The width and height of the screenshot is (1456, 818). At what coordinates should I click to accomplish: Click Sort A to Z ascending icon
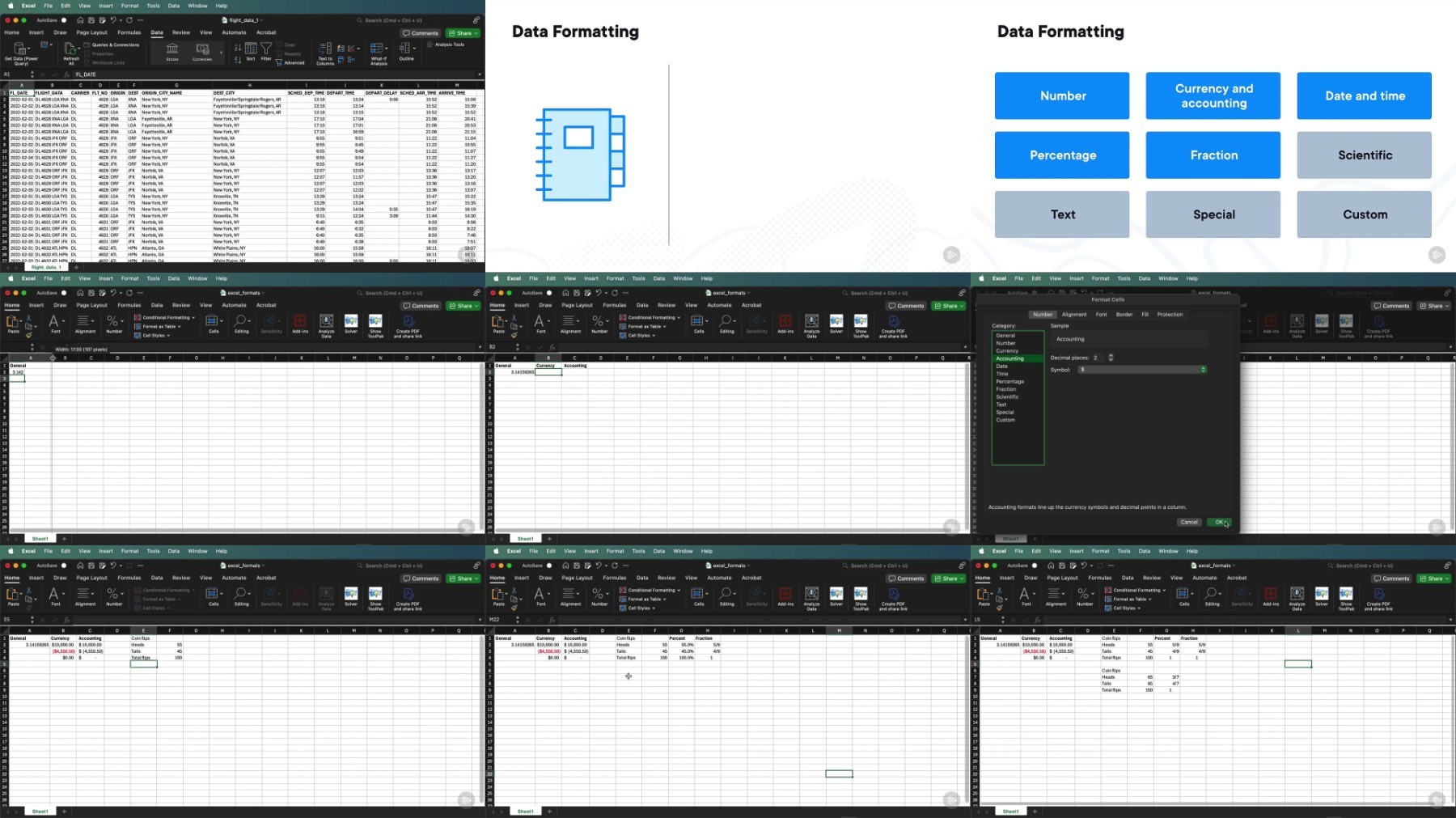click(x=238, y=48)
